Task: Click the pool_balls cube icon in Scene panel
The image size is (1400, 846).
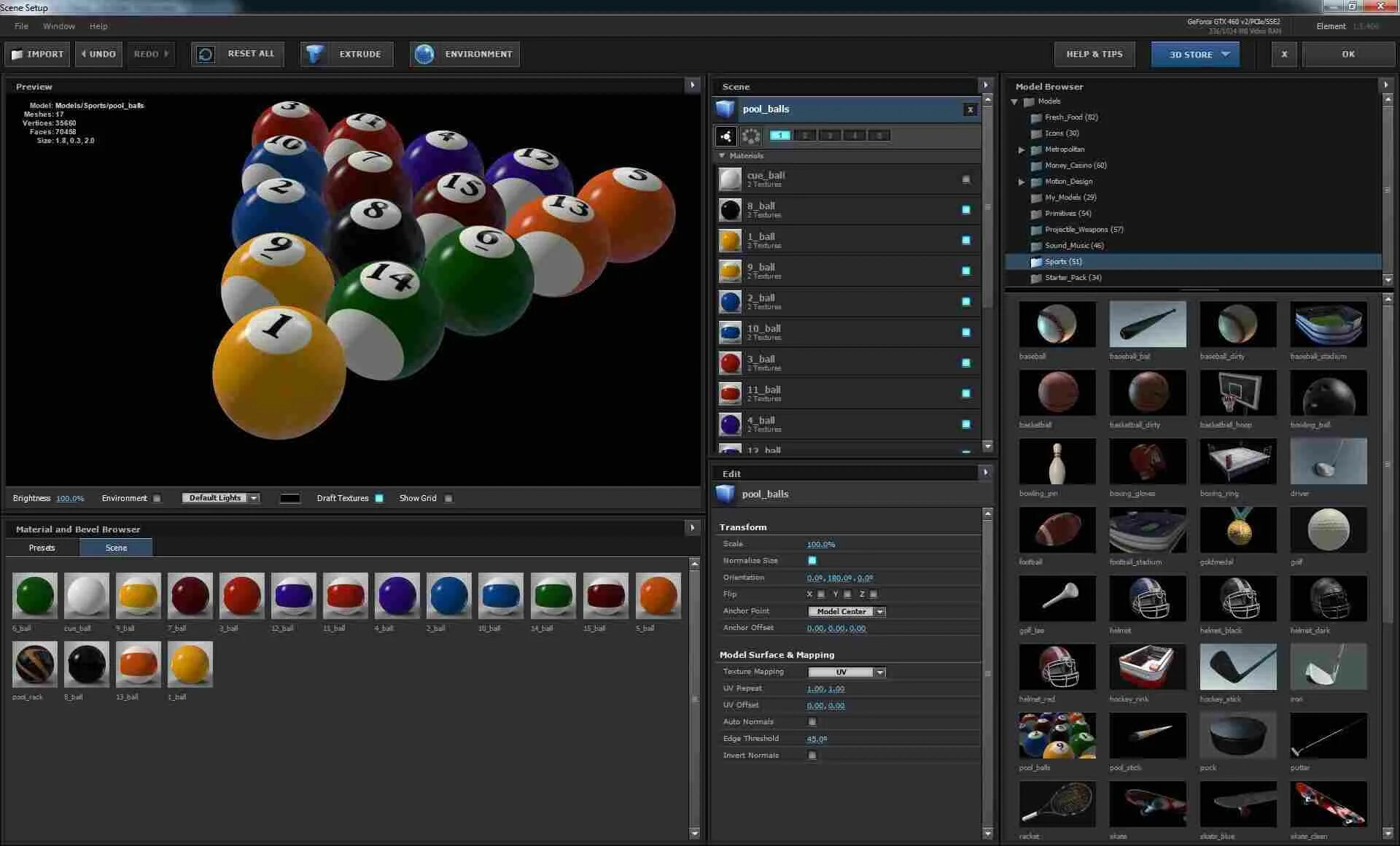Action: click(725, 109)
